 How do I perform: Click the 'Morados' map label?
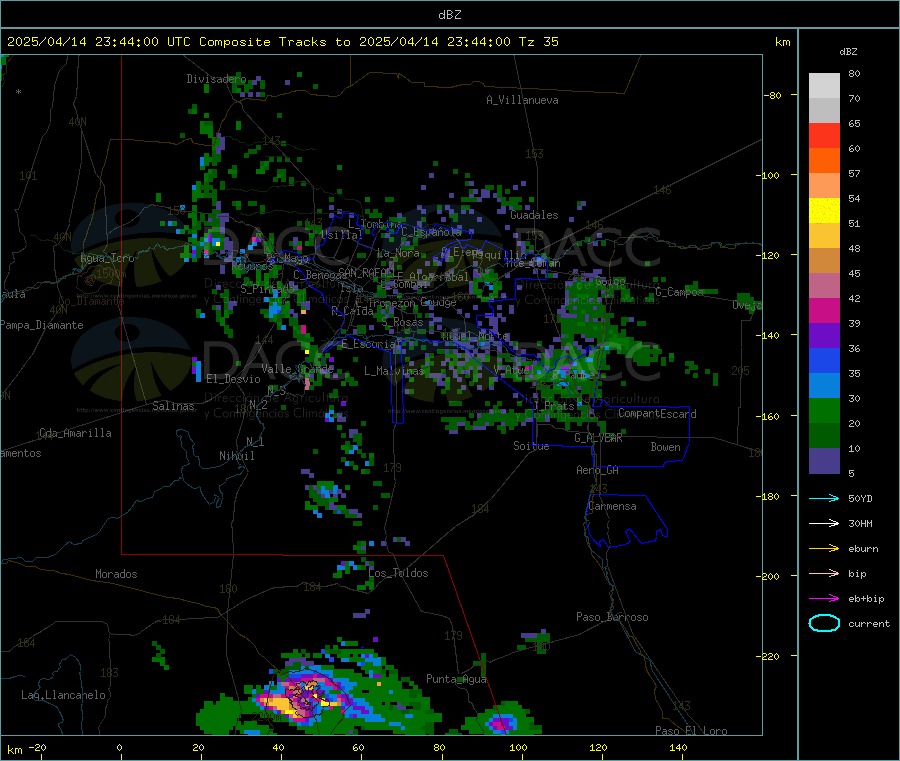pos(116,574)
